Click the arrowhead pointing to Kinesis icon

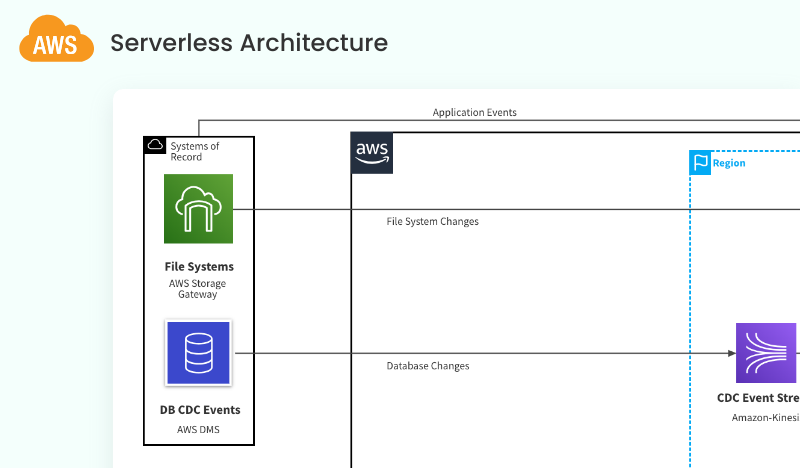[x=730, y=353]
